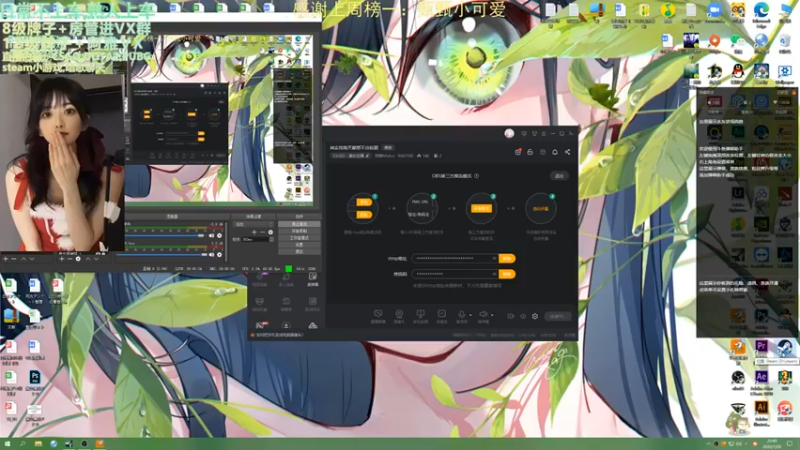Select the After Effects Ae desktop icon
Screen dimensions: 800x450
pos(761,377)
